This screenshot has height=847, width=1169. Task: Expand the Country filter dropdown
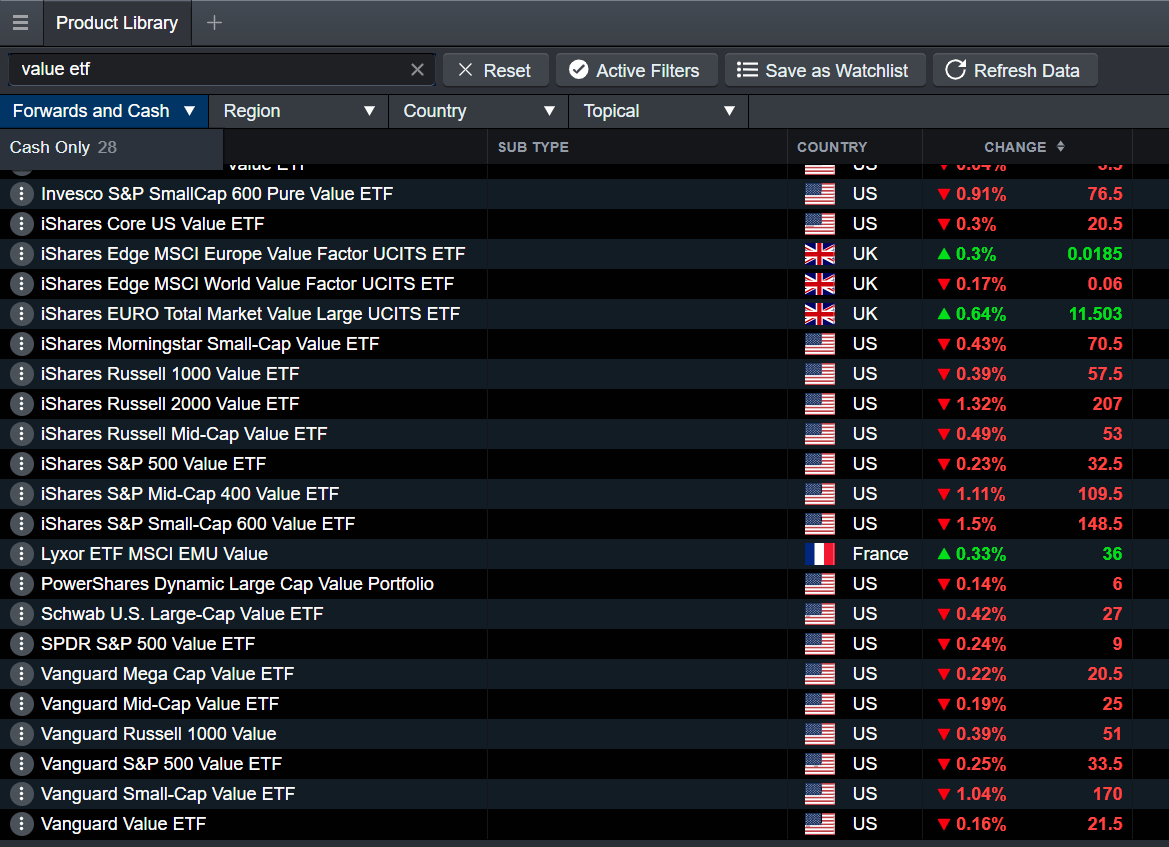pyautogui.click(x=479, y=111)
